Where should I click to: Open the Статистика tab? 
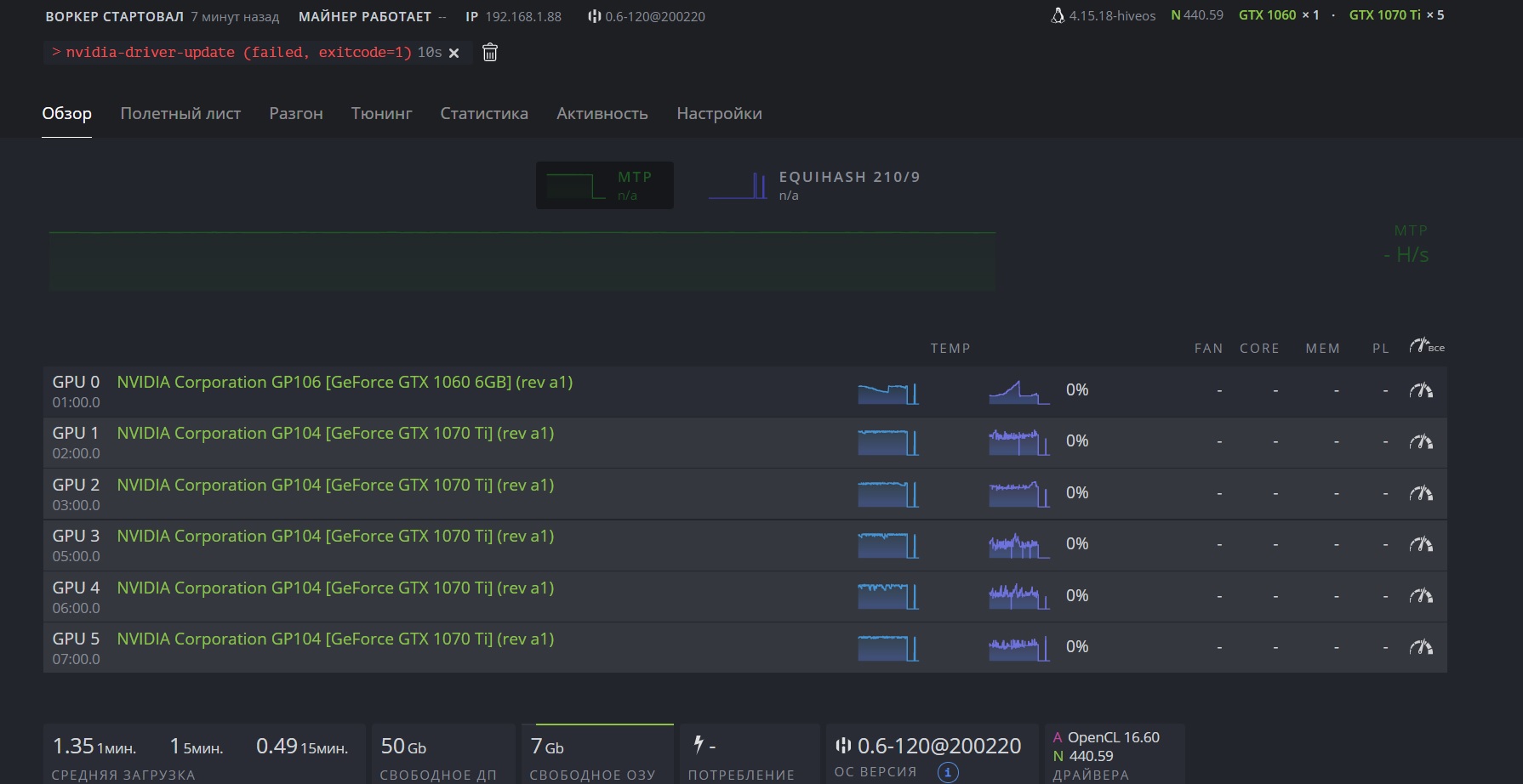point(484,114)
